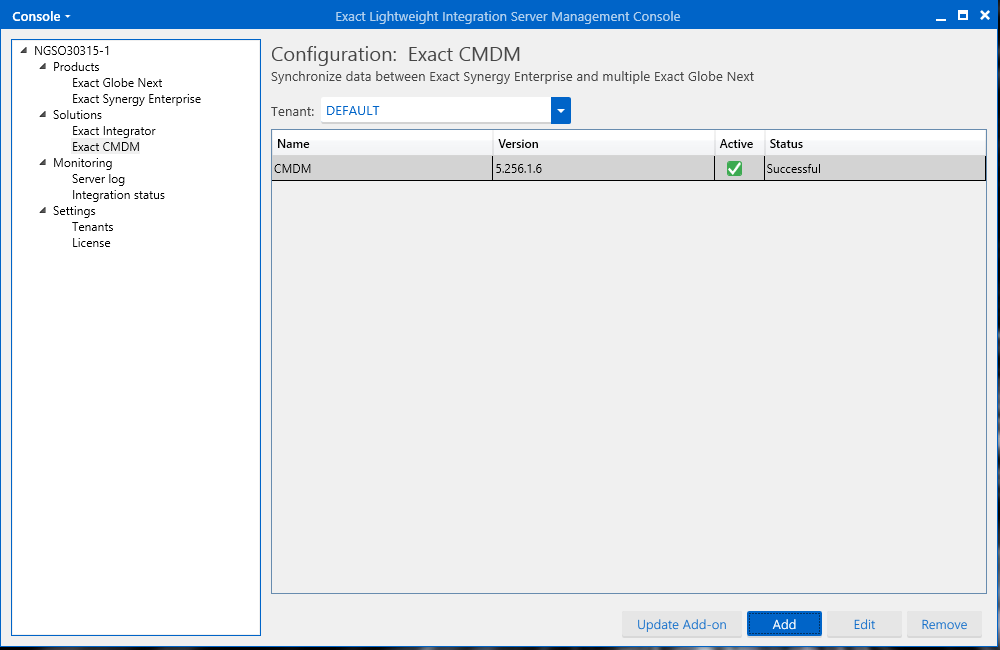Close the Management Console window
Screen dimensions: 1000x650
tap(985, 15)
